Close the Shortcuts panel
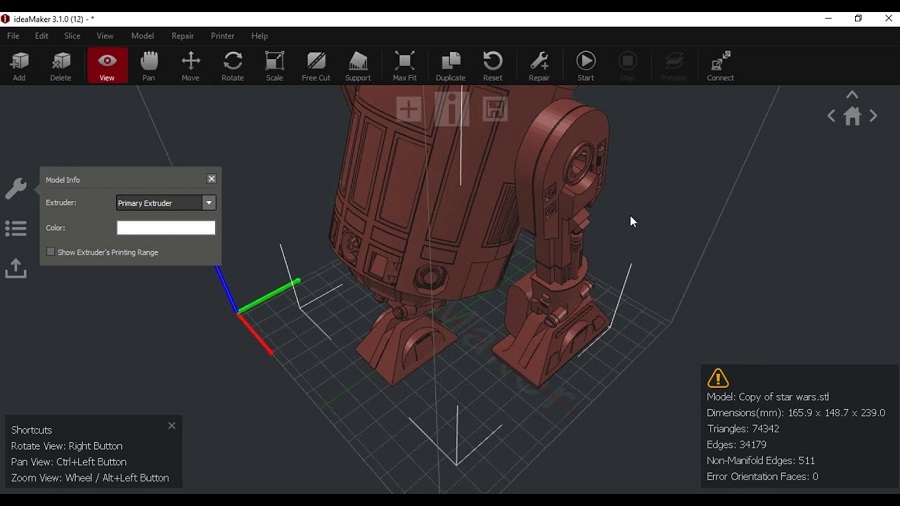Viewport: 900px width, 506px height. pyautogui.click(x=172, y=426)
